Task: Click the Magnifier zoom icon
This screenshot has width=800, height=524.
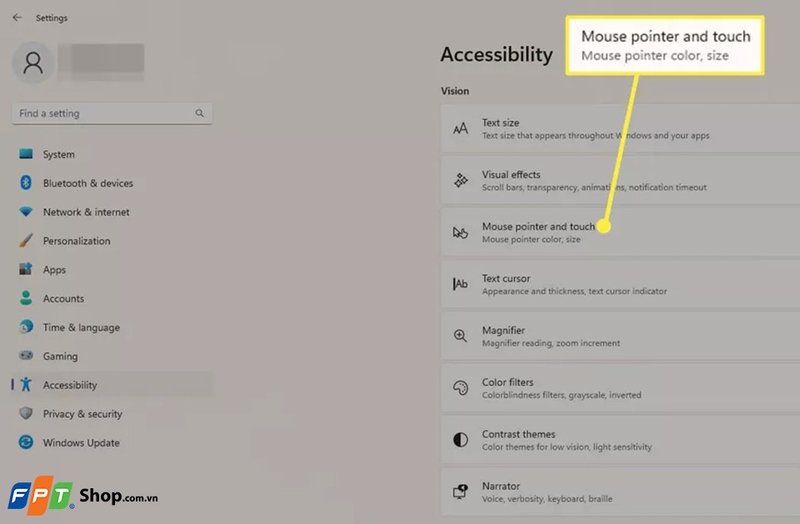Action: (460, 336)
